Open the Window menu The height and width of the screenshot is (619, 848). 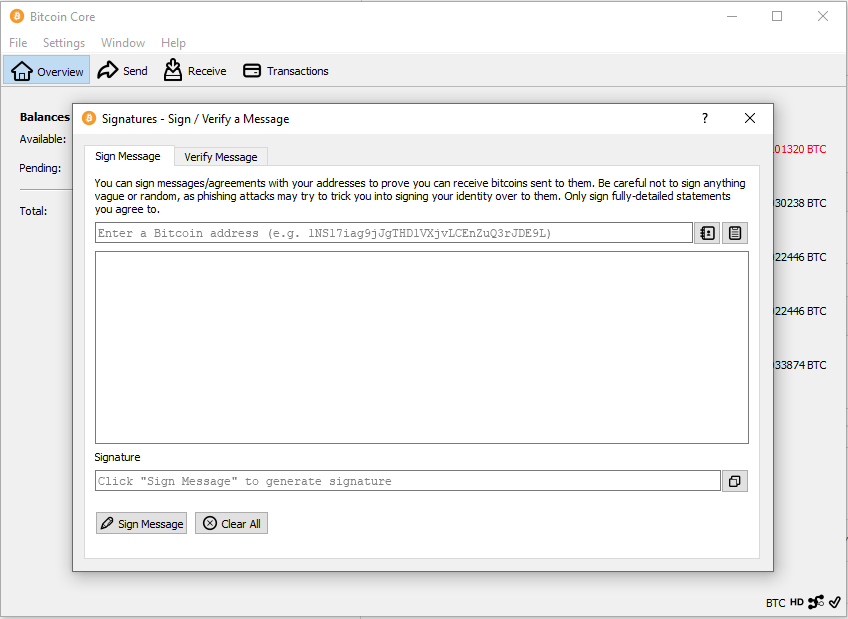(123, 43)
